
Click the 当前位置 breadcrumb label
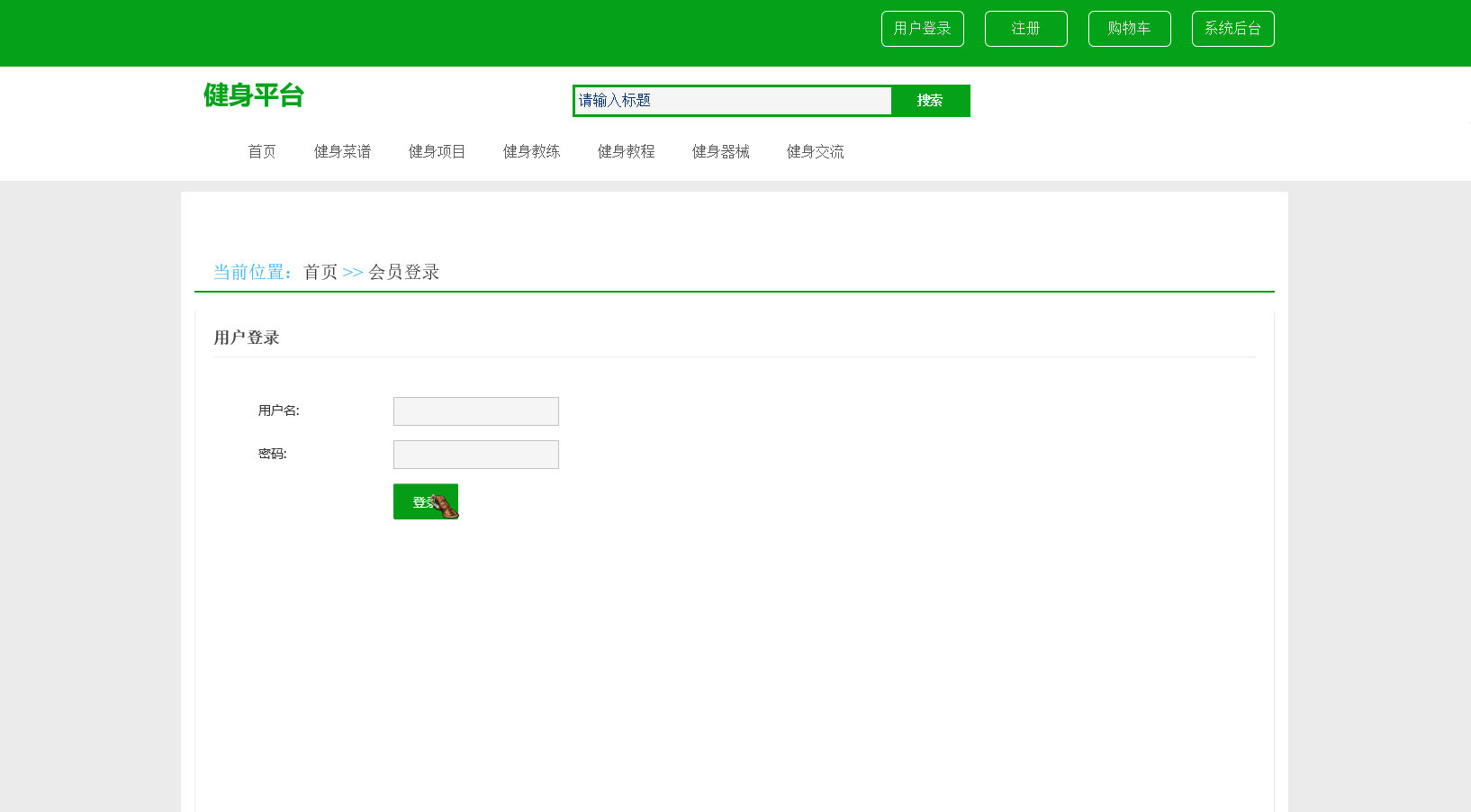pos(253,272)
